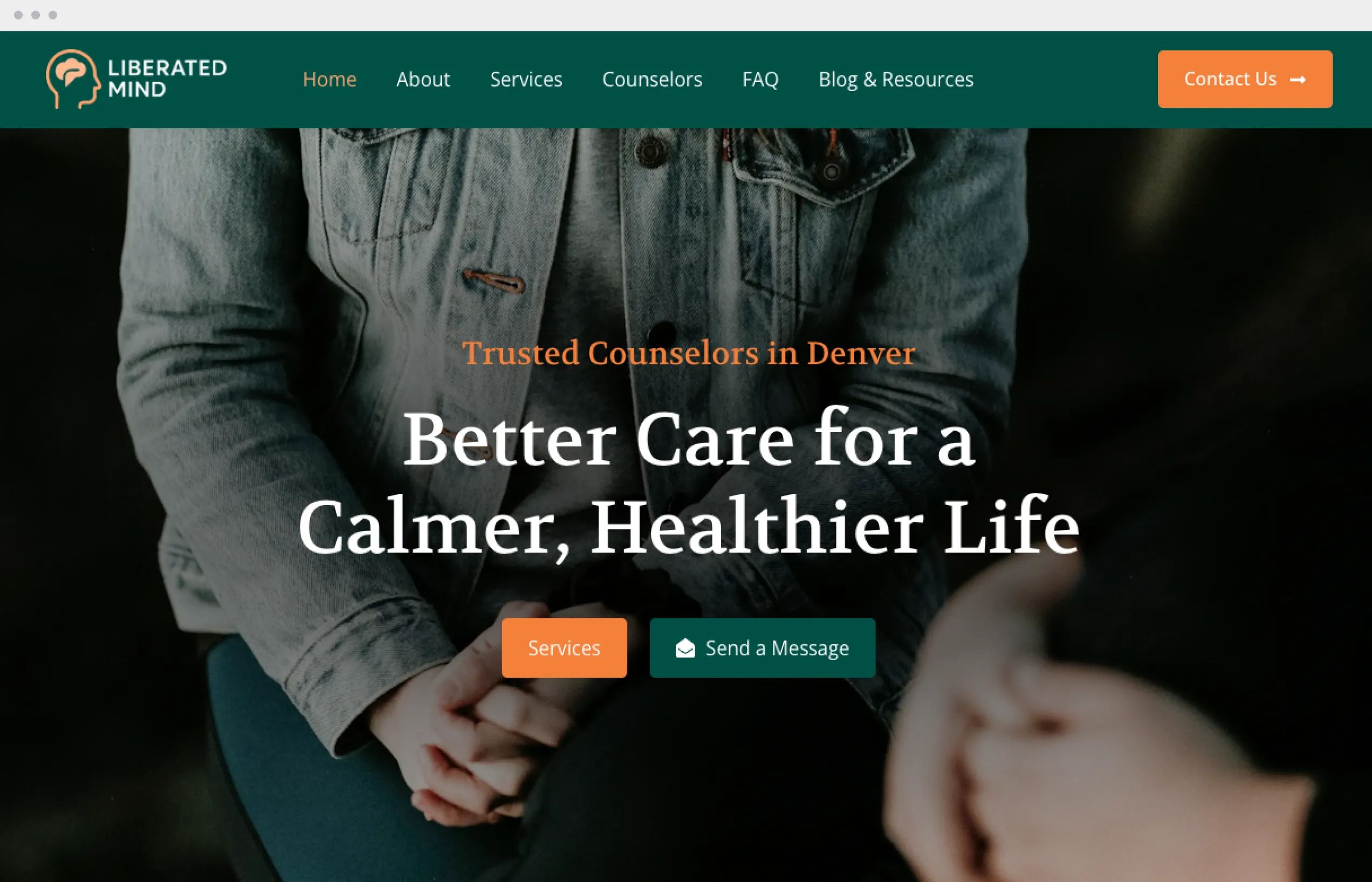Click the orange Services hero button
The height and width of the screenshot is (882, 1372).
coord(564,648)
